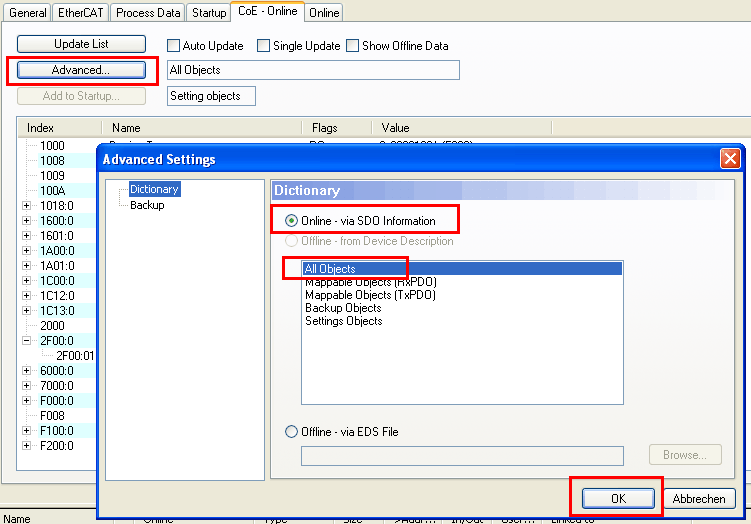Enable the Auto Update checkbox
Screen dimensions: 751x524
click(173, 46)
